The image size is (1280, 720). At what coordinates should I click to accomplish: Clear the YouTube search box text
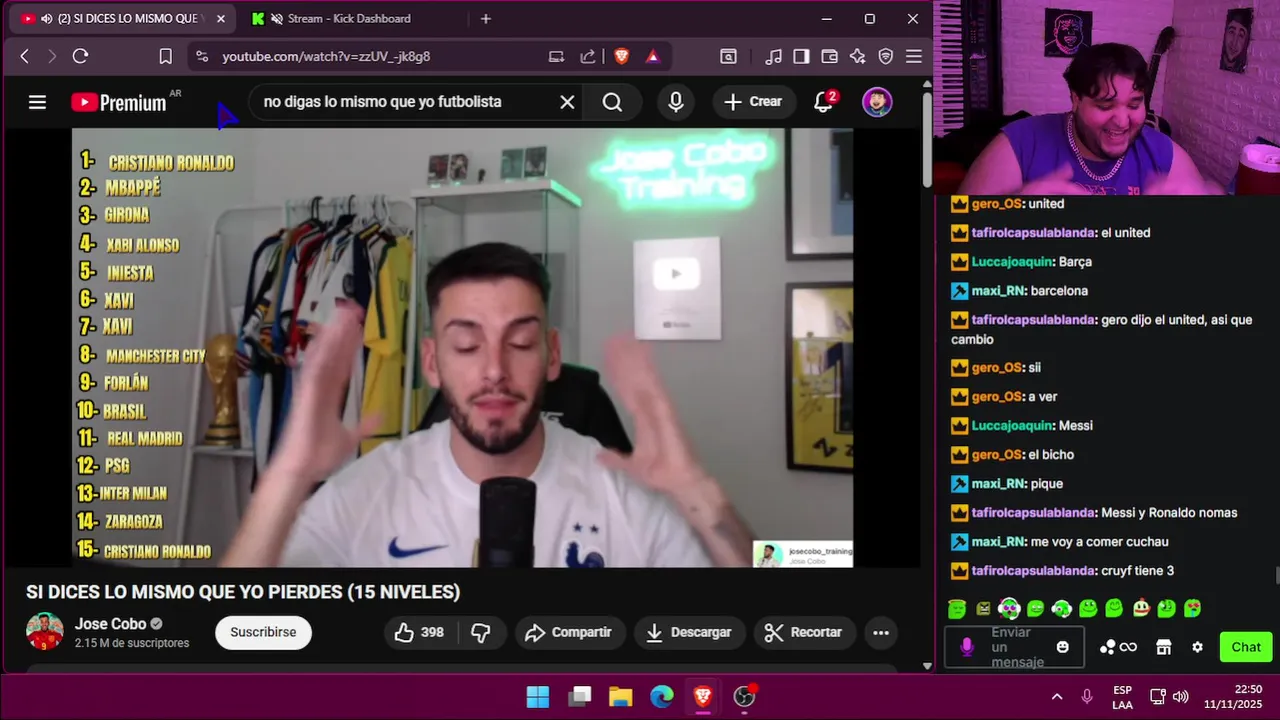click(567, 102)
